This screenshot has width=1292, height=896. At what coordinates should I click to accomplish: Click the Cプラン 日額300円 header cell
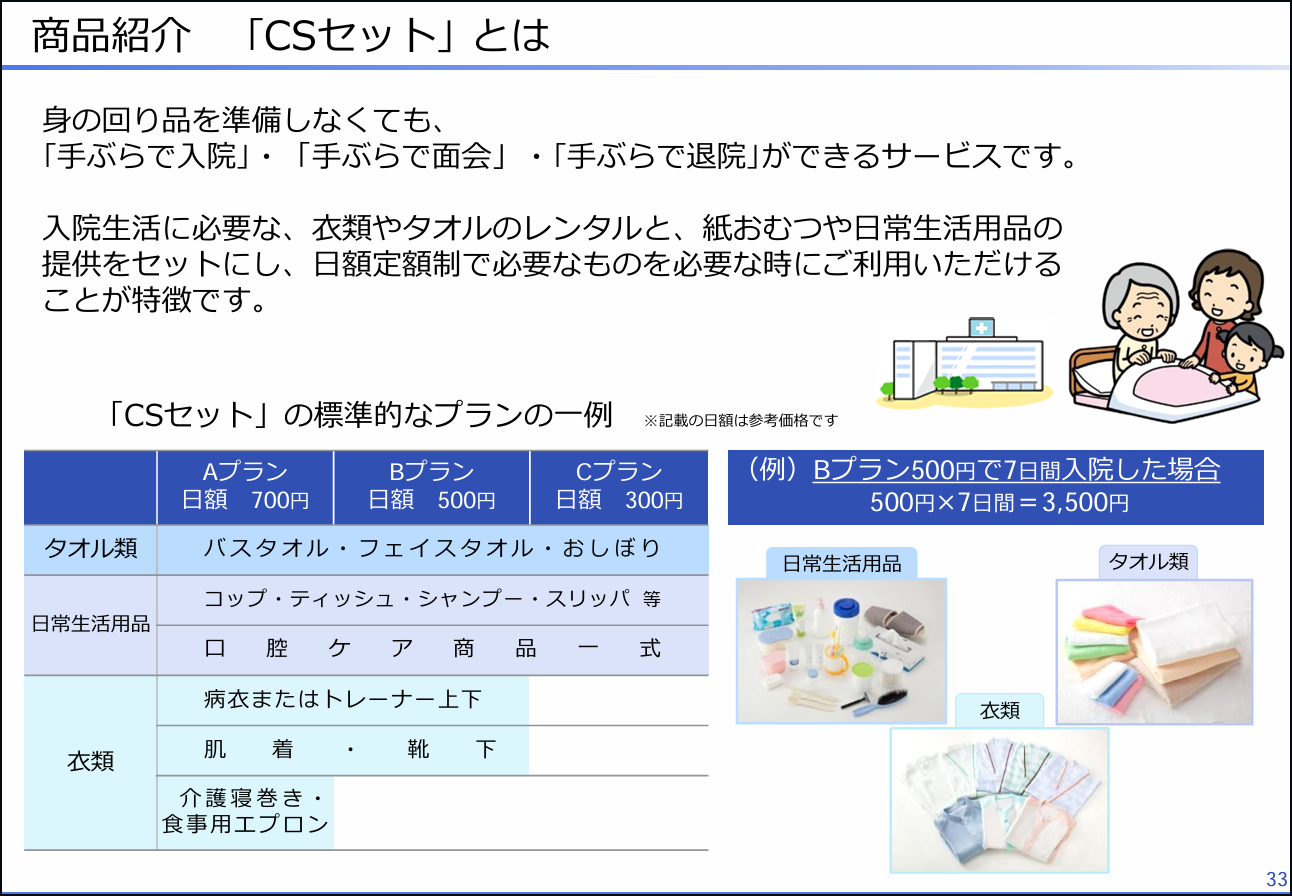click(x=619, y=487)
